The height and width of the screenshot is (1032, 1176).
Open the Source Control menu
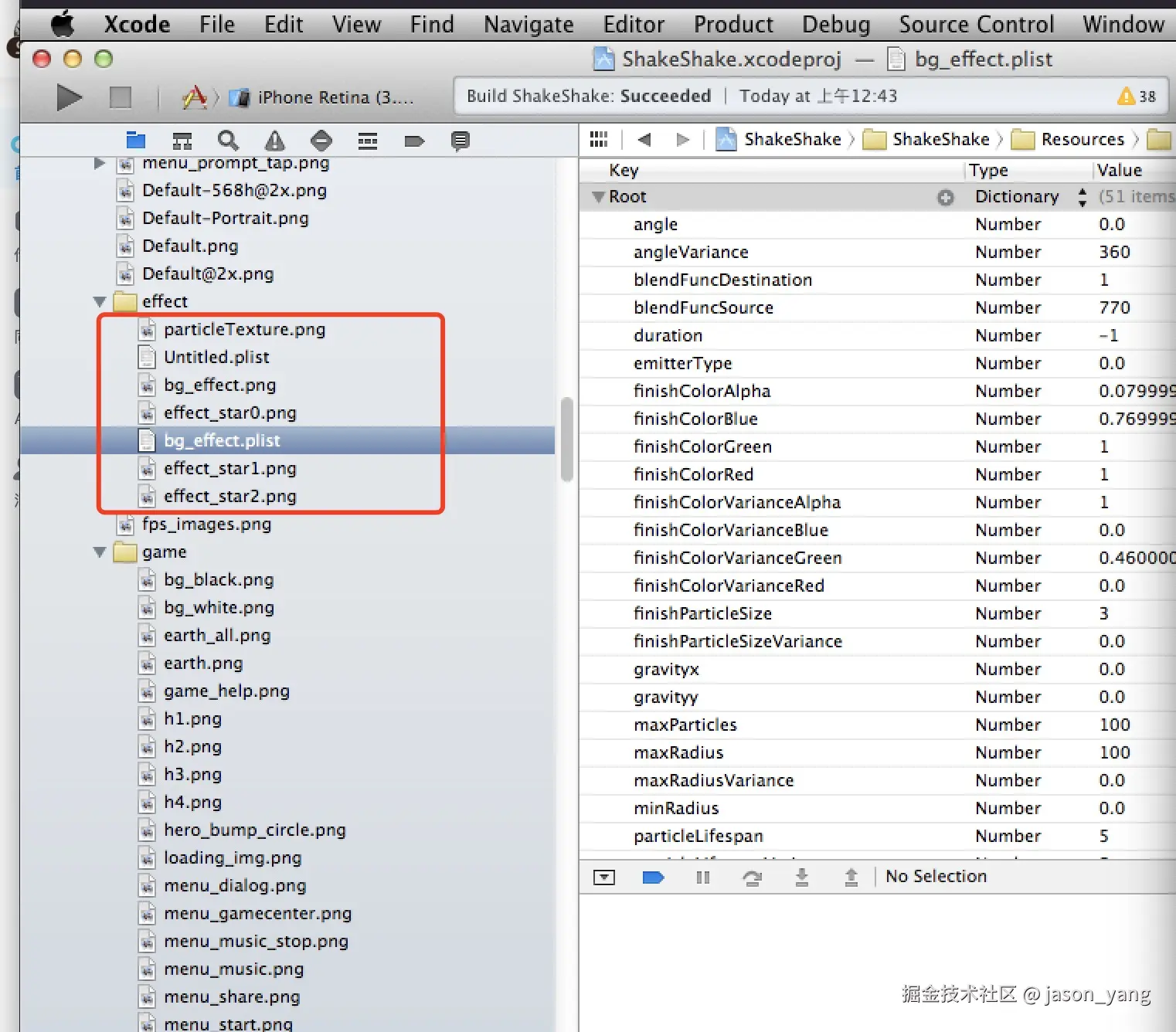[977, 24]
